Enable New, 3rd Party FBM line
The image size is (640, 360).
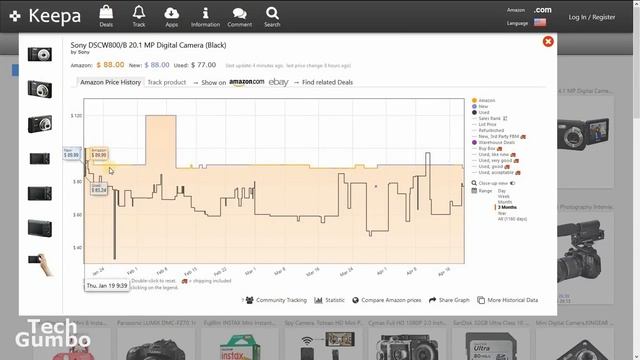(x=499, y=136)
